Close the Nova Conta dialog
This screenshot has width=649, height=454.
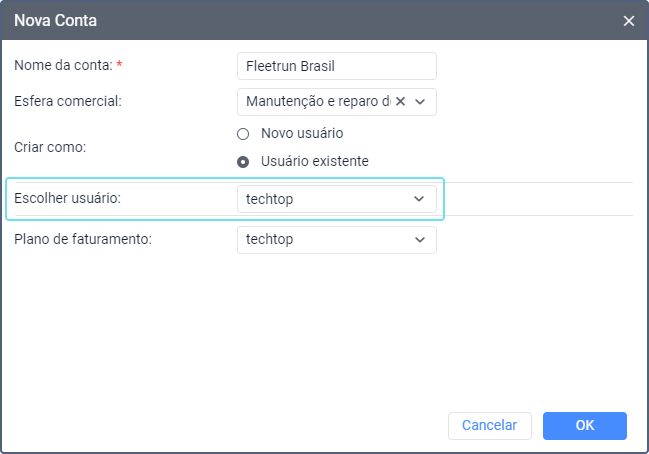coord(629,20)
